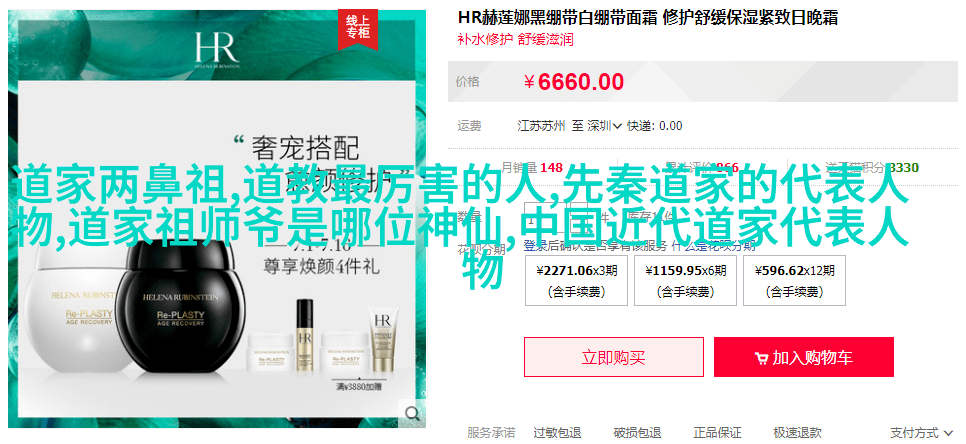Click the 破损包退 service promise
The width and height of the screenshot is (966, 444).
(637, 433)
